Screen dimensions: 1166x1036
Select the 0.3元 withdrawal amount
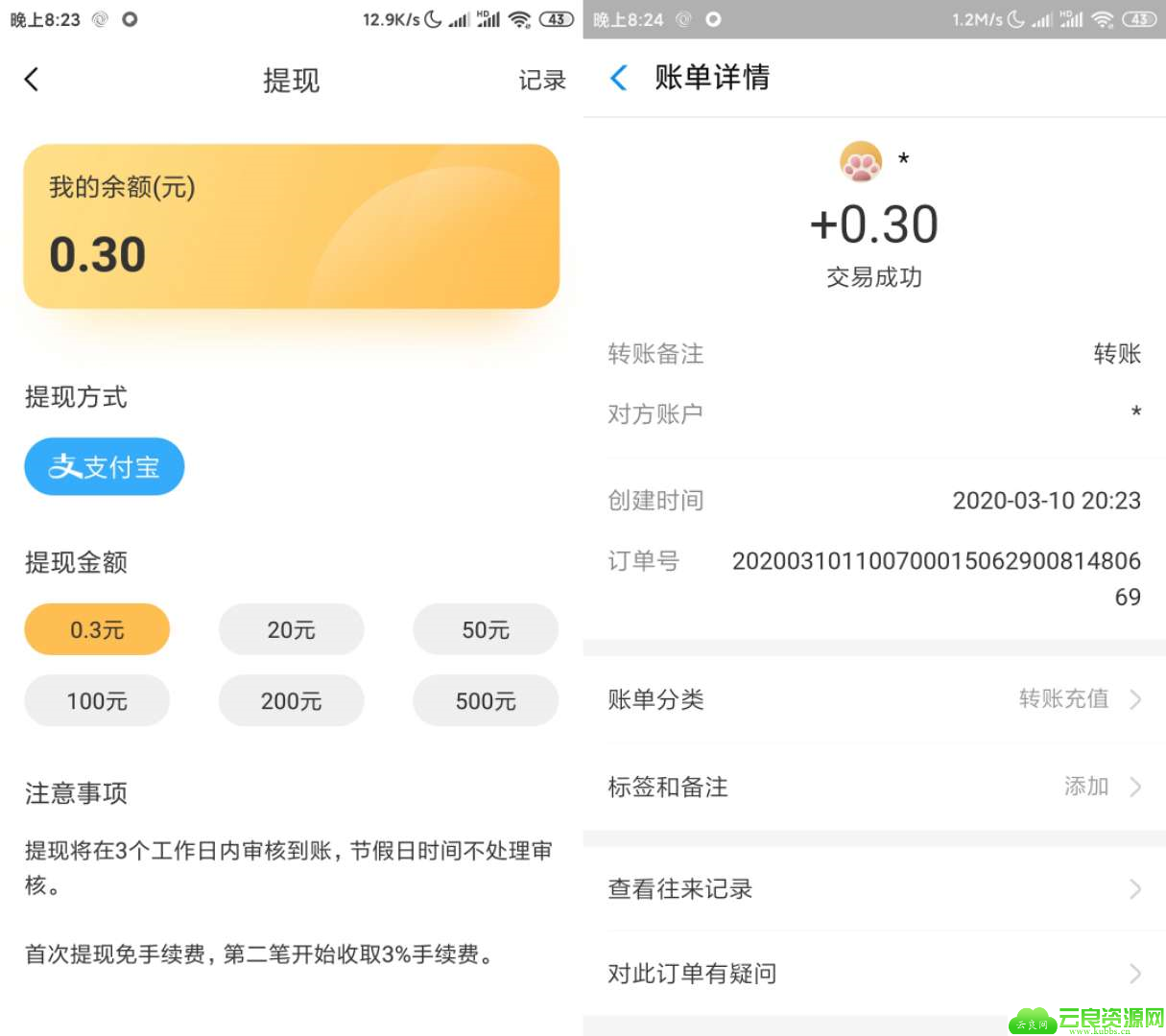click(x=97, y=629)
